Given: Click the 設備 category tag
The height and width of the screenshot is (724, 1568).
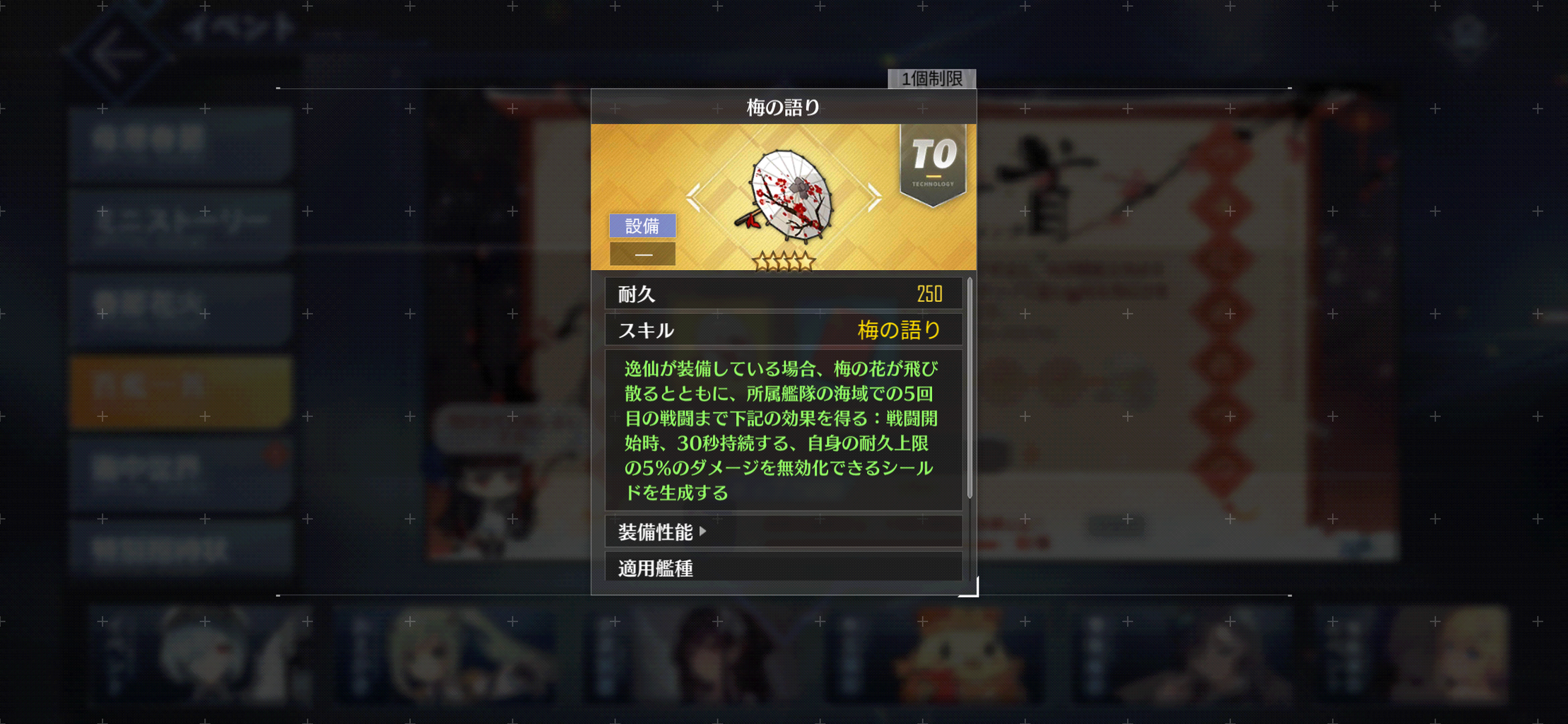Looking at the screenshot, I should [x=642, y=226].
